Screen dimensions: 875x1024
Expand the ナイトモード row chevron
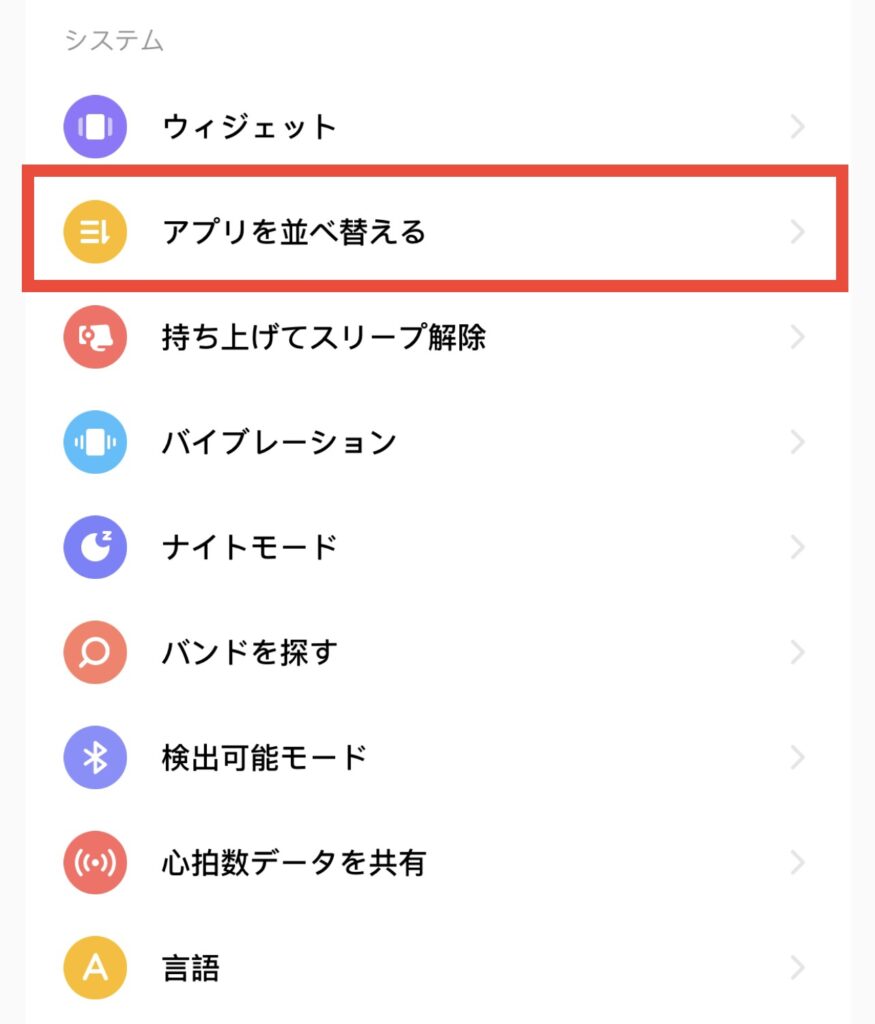click(x=797, y=547)
